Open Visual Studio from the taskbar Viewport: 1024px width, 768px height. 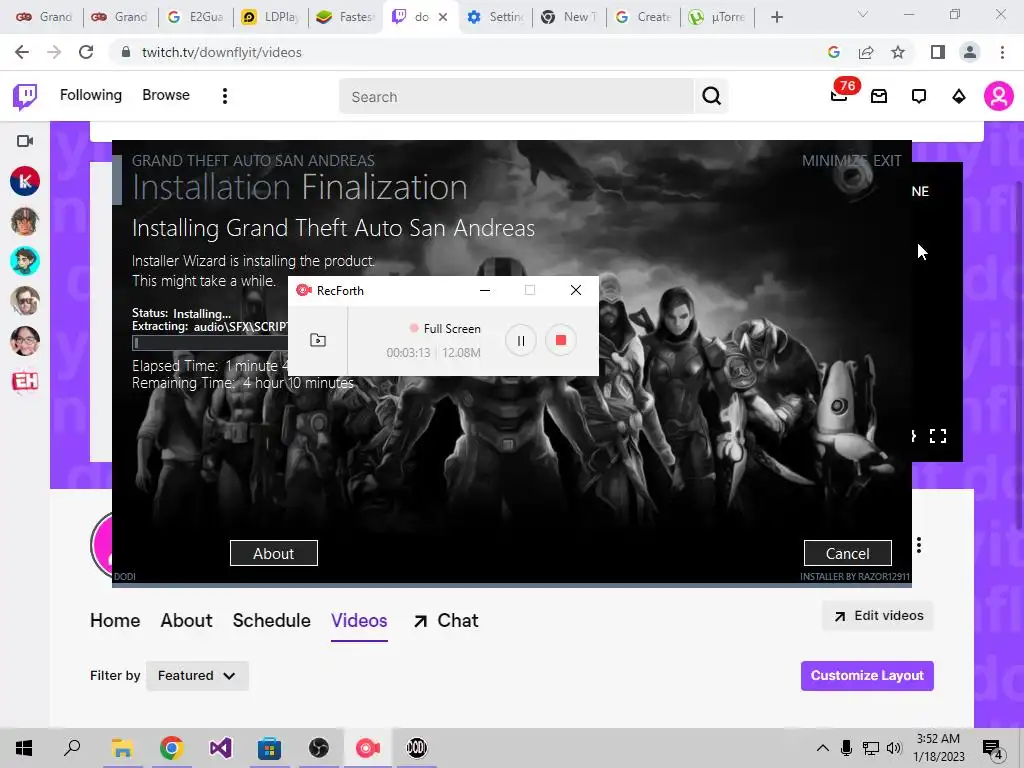(221, 748)
